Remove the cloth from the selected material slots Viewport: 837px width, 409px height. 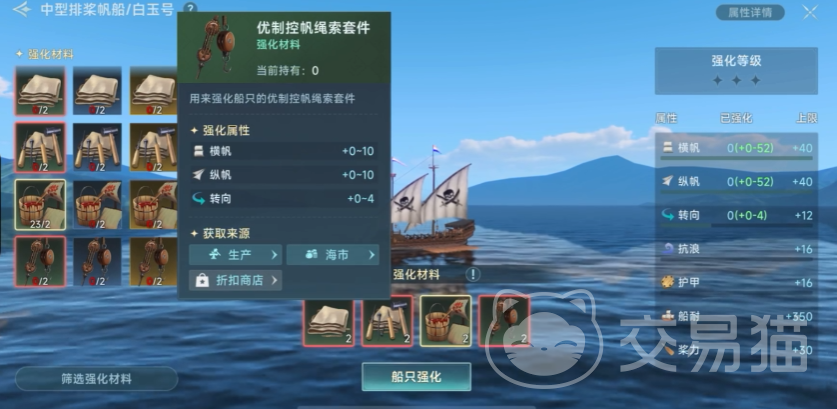tap(328, 321)
